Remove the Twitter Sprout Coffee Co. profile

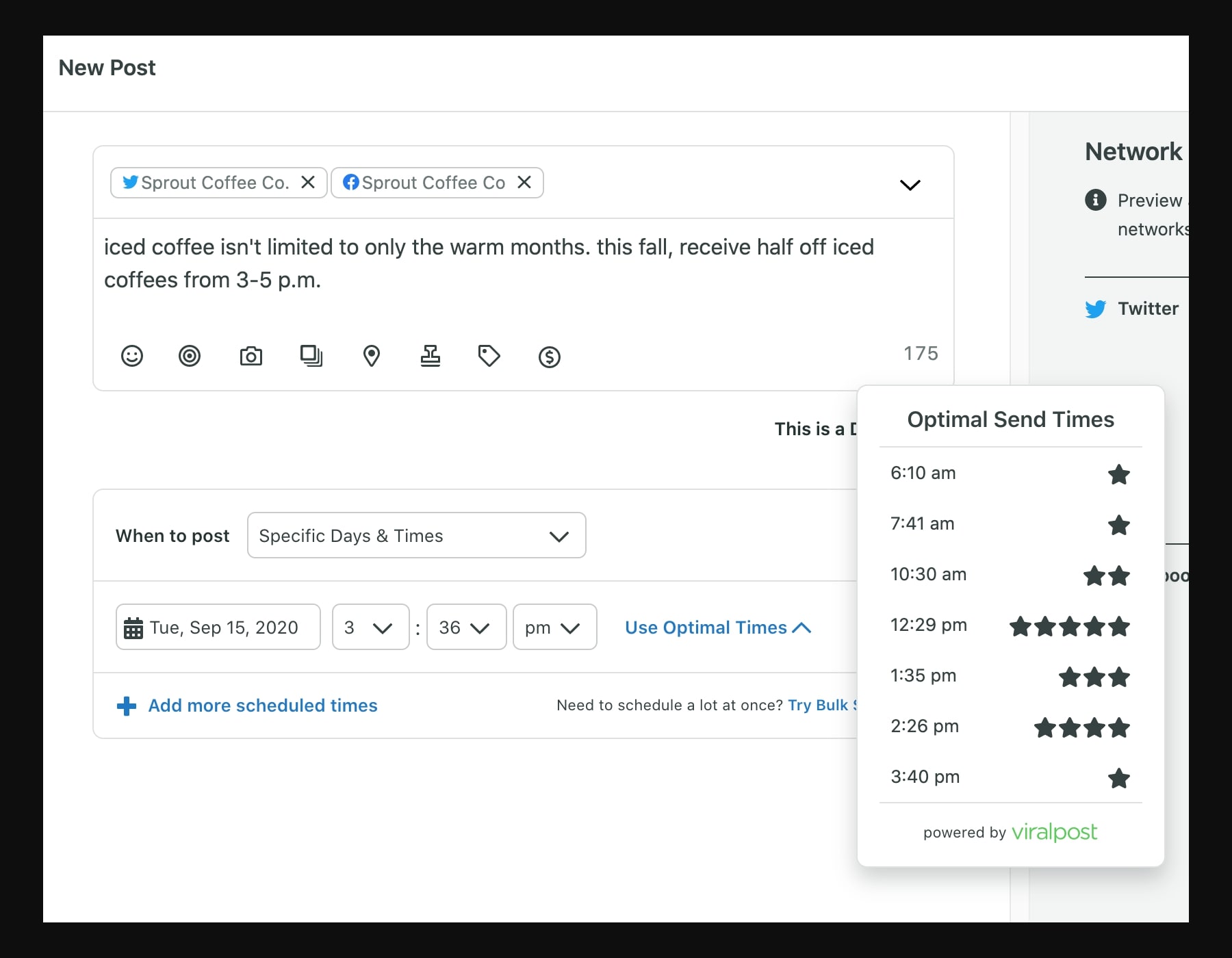(x=308, y=182)
